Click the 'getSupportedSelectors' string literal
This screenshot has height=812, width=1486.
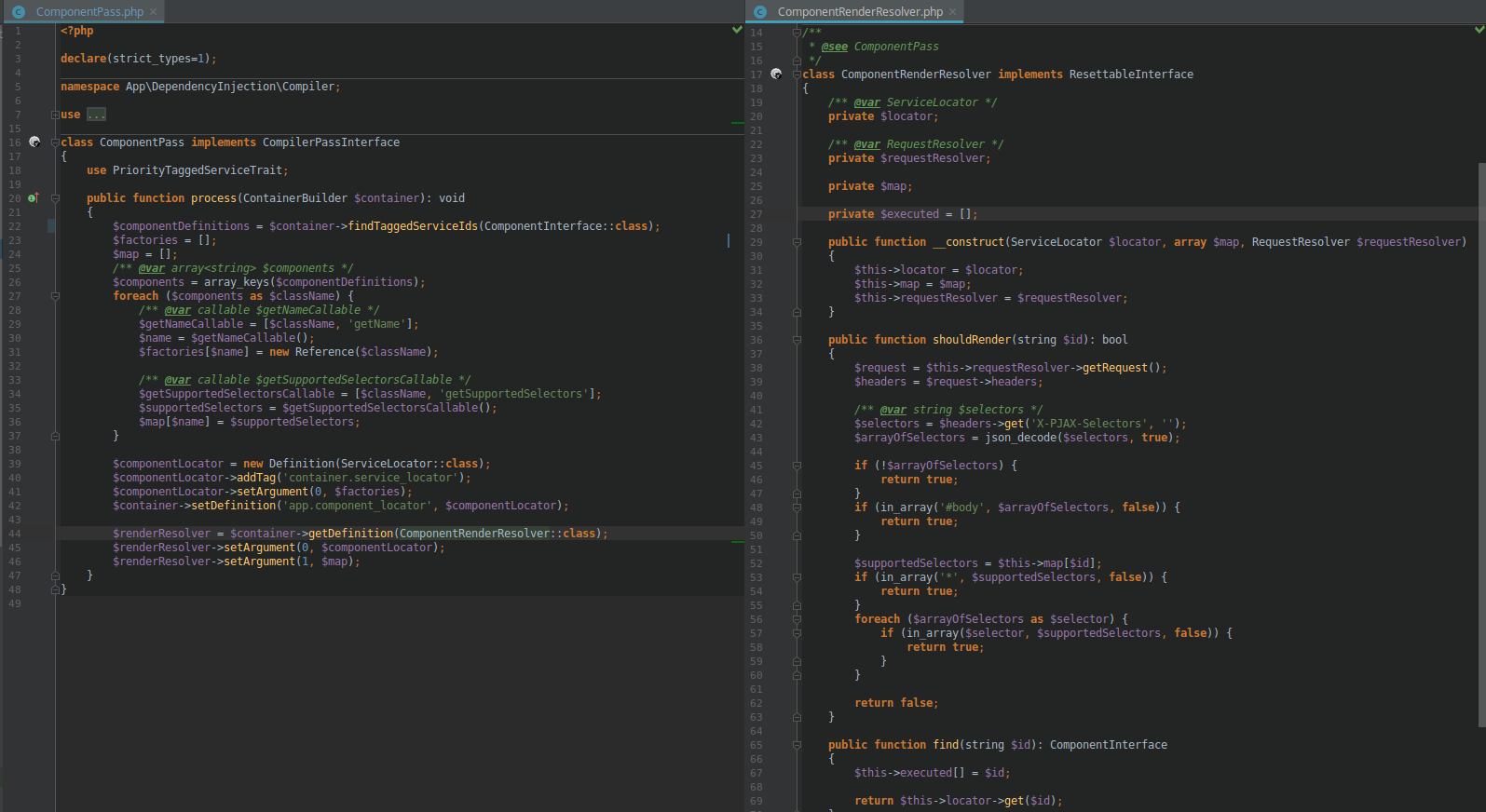click(513, 394)
